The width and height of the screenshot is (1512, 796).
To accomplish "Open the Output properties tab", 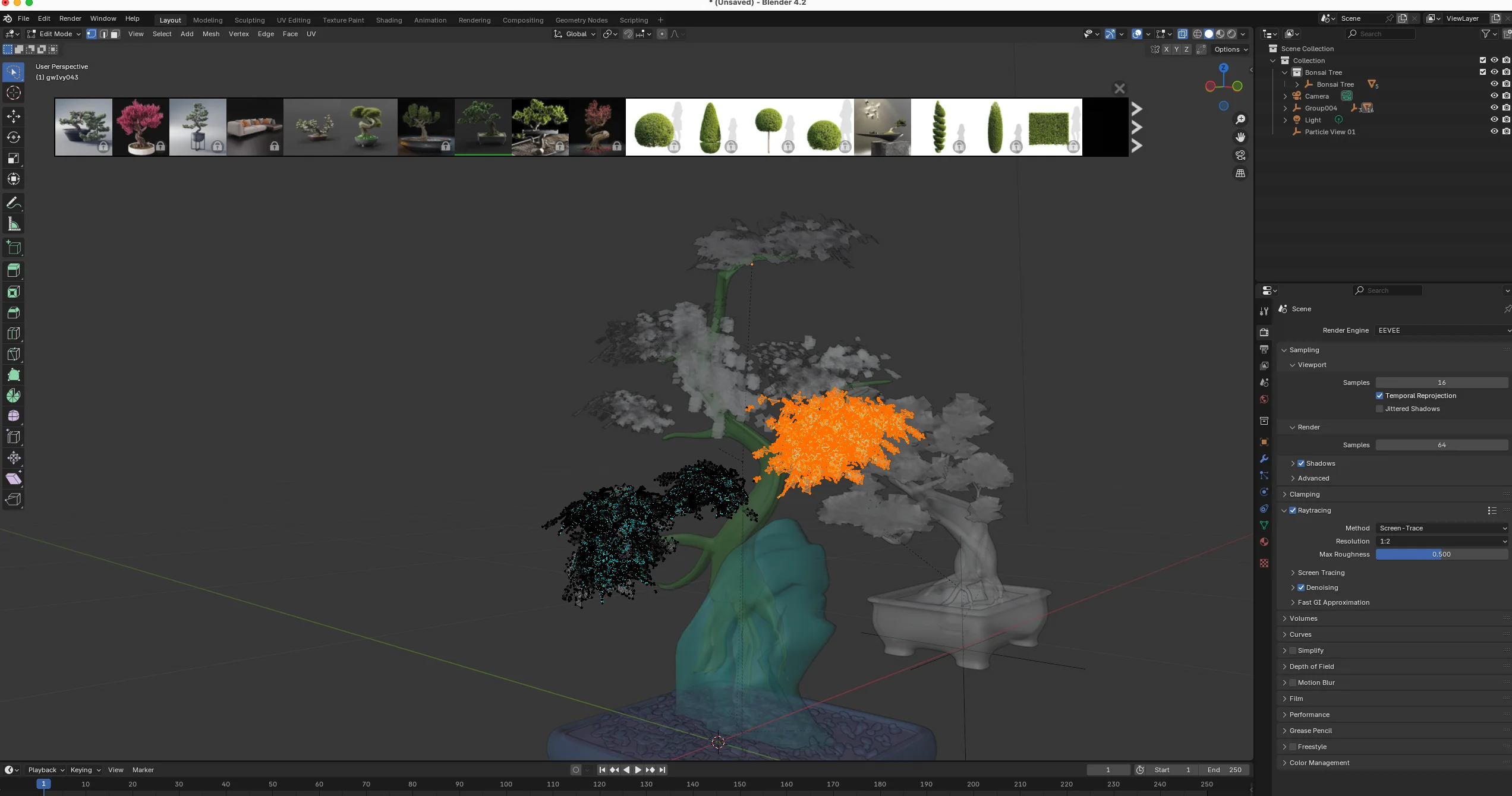I will [1264, 349].
